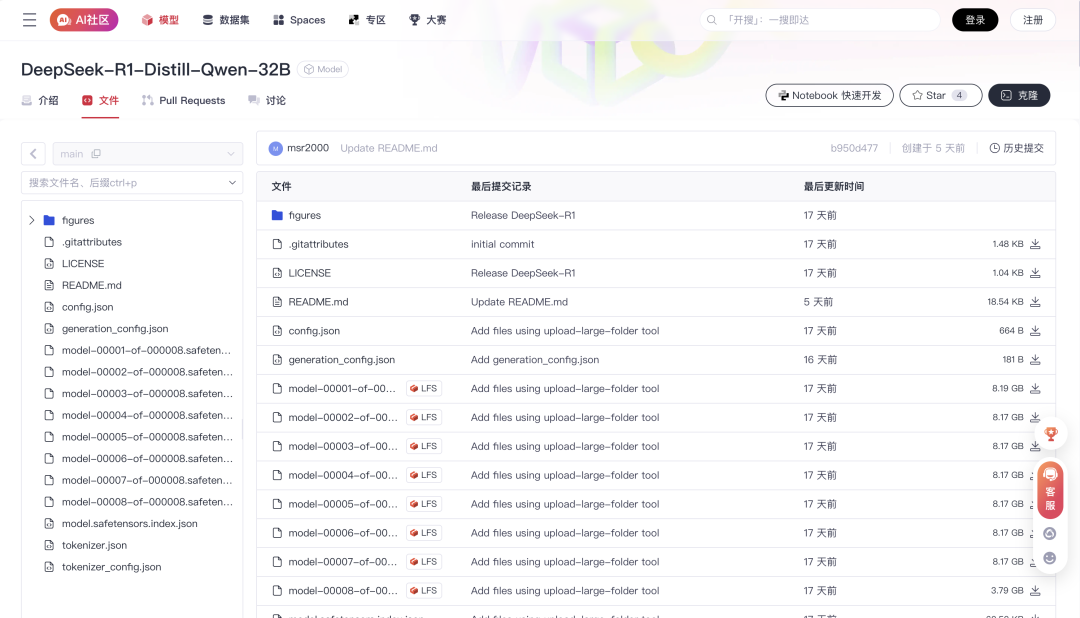Viewport: 1080px width, 618px height.
Task: Launch Notebook 快速开发
Action: pos(829,95)
